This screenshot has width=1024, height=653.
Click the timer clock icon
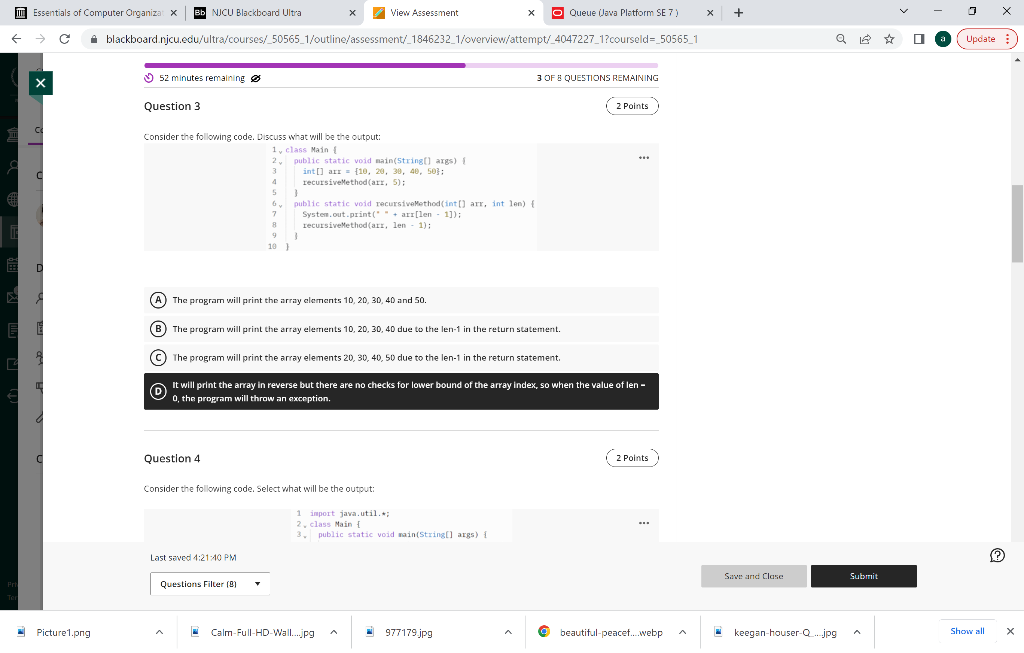149,76
